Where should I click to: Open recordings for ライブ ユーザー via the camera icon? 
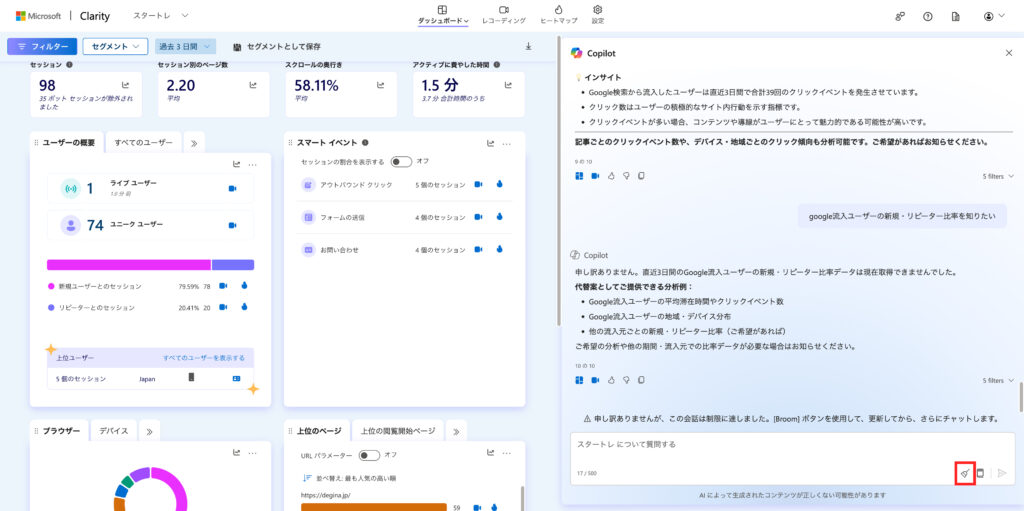232,188
